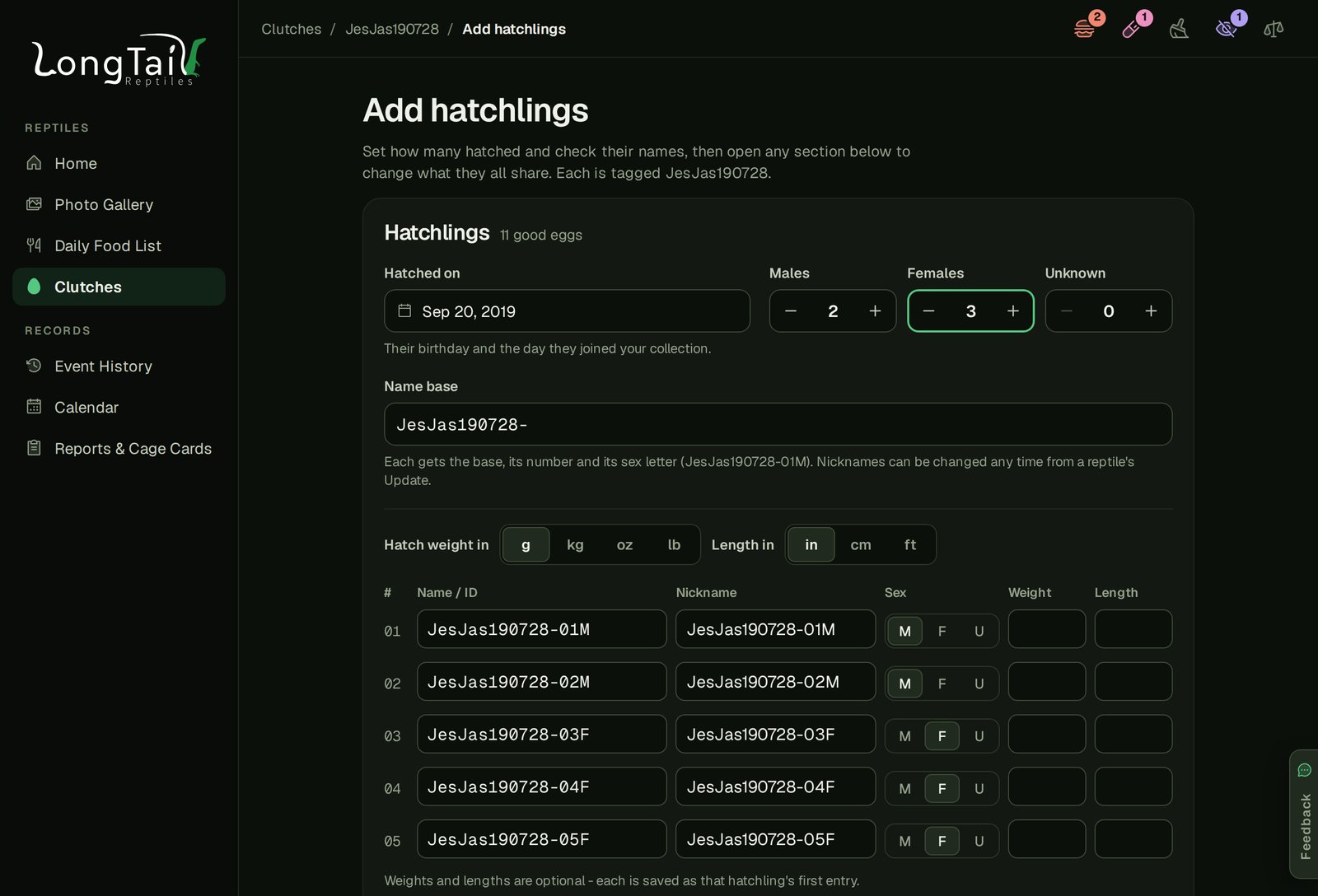Click Length field for hatchling 04
This screenshot has width=1318, height=896.
pyautogui.click(x=1133, y=786)
